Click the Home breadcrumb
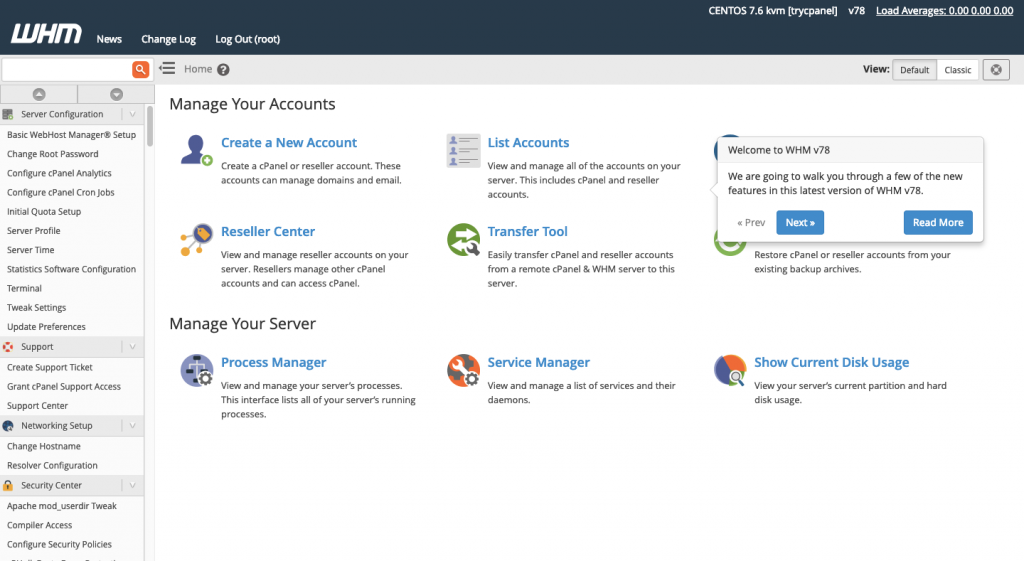Viewport: 1024px width, 561px height. [x=198, y=69]
